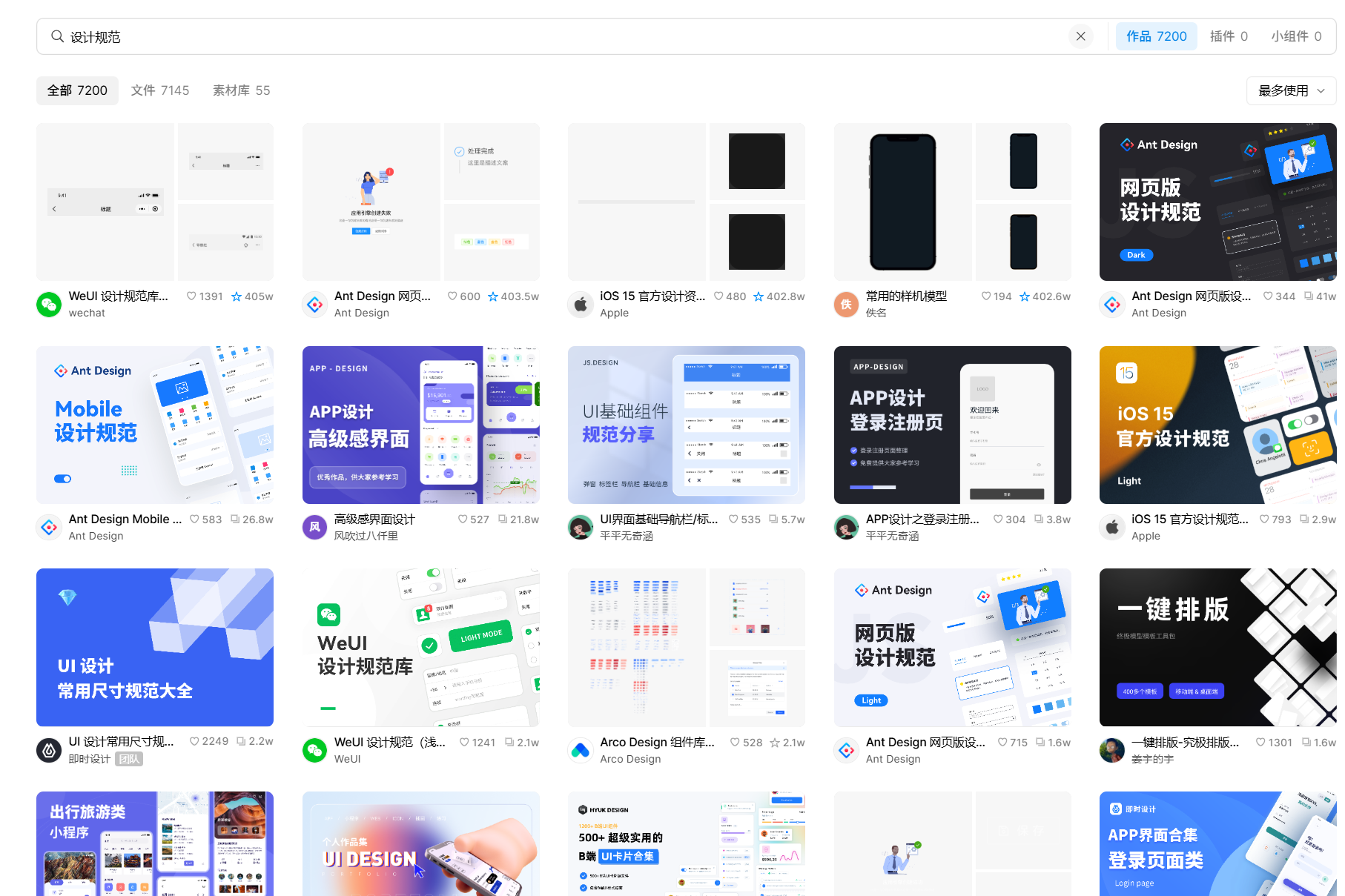
Task: Click the 平平无奇涵 avatar of UI界面基础导航栏
Action: [x=581, y=527]
